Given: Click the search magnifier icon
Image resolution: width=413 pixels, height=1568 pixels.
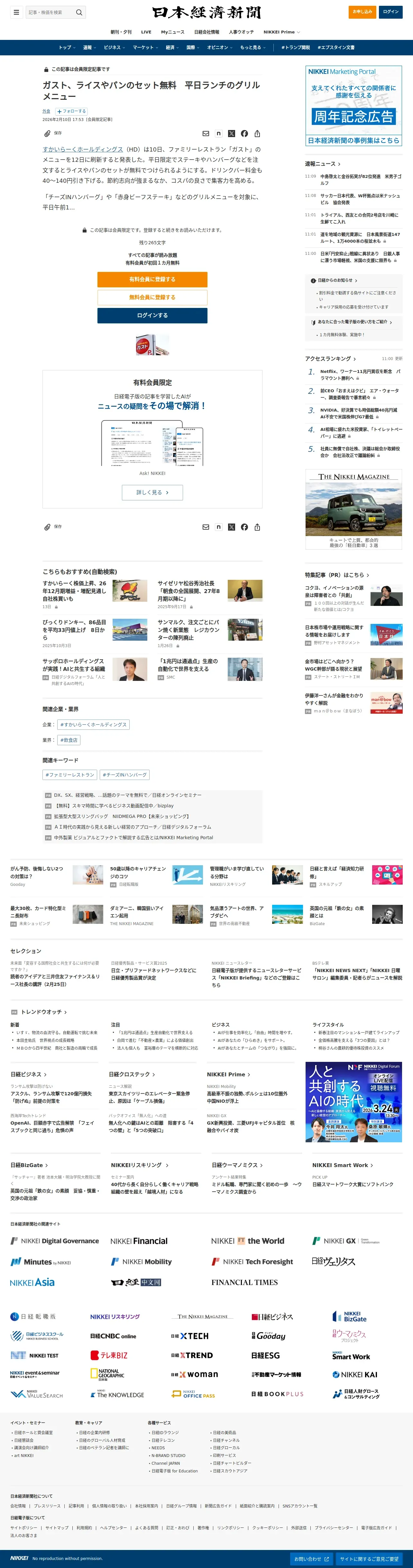Looking at the screenshot, I should (78, 12).
